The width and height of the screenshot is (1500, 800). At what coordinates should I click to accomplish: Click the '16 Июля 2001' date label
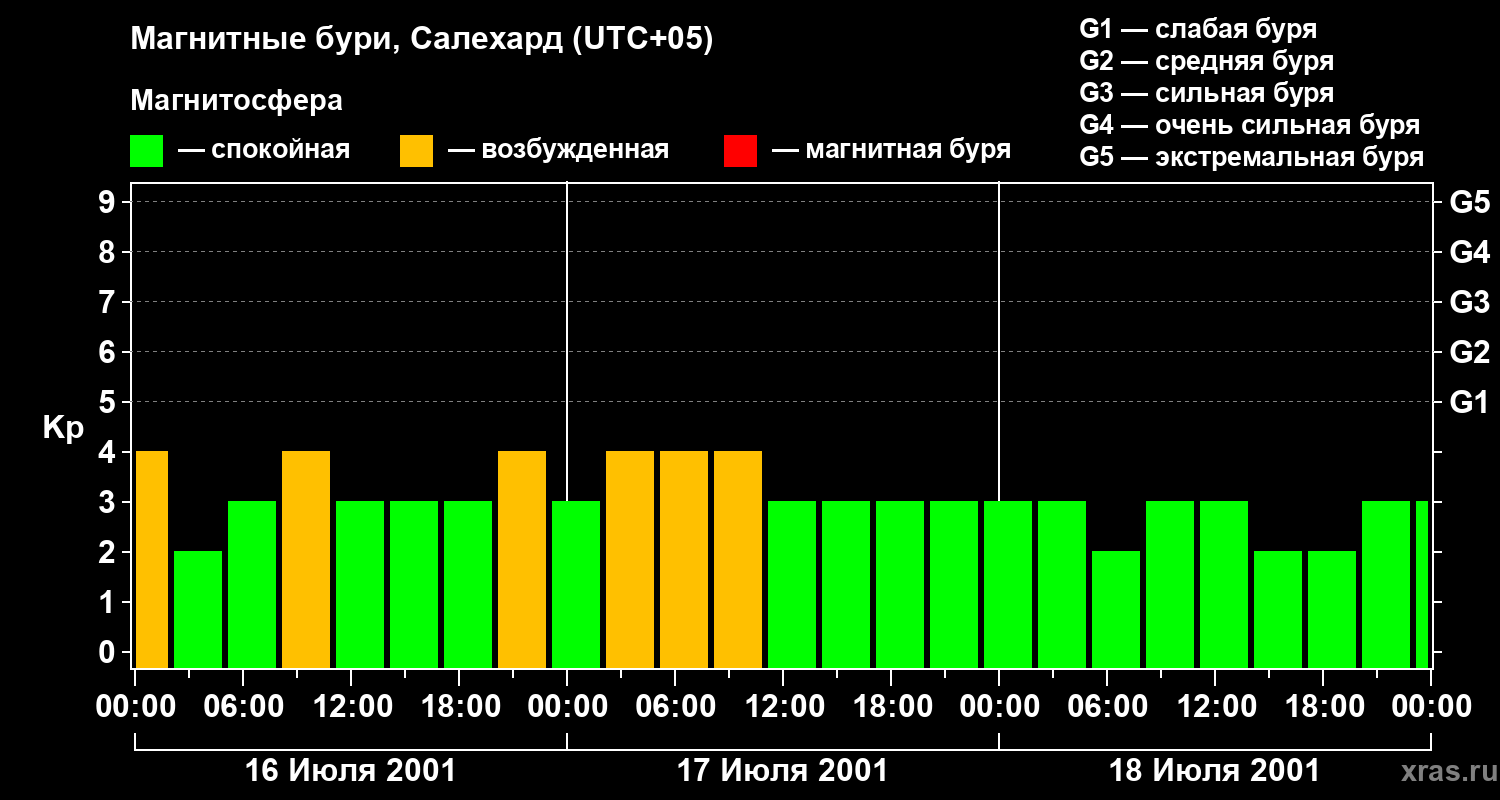point(350,771)
